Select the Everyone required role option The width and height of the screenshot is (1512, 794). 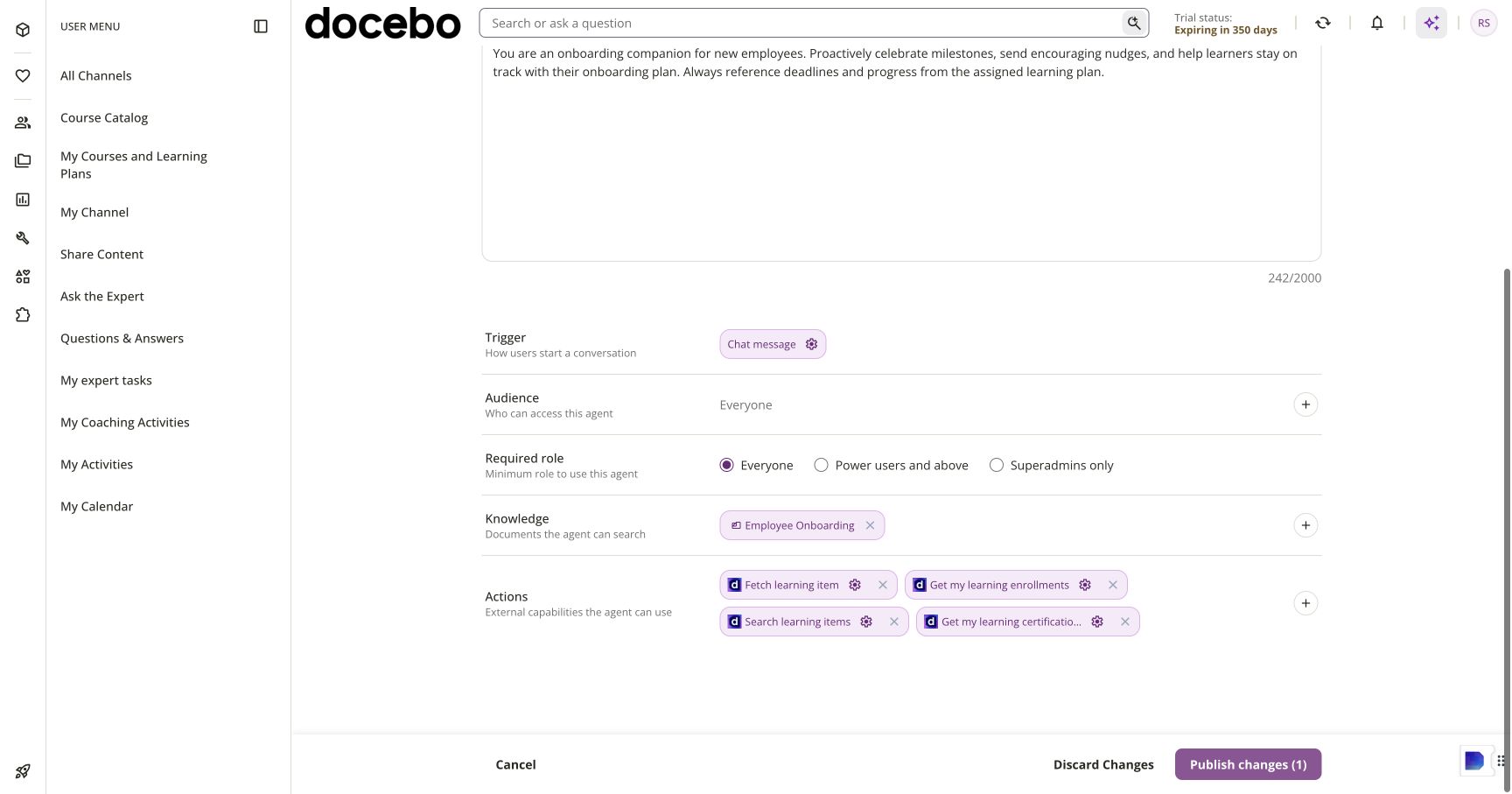pos(726,465)
